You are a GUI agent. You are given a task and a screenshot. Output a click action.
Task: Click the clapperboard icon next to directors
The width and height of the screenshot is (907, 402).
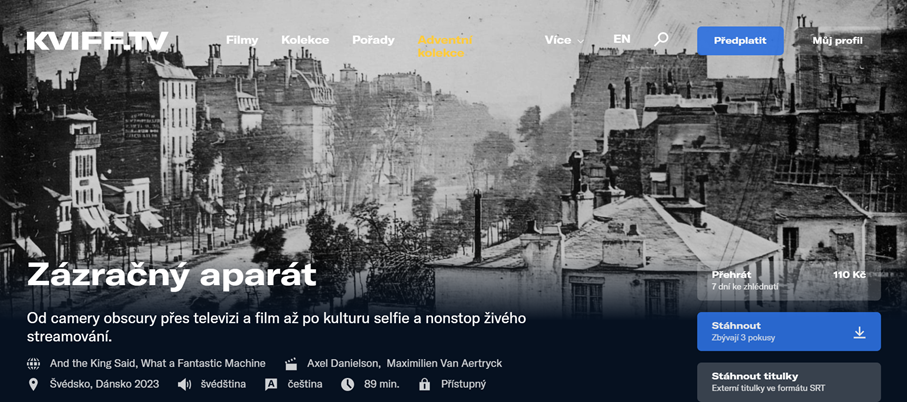291,364
